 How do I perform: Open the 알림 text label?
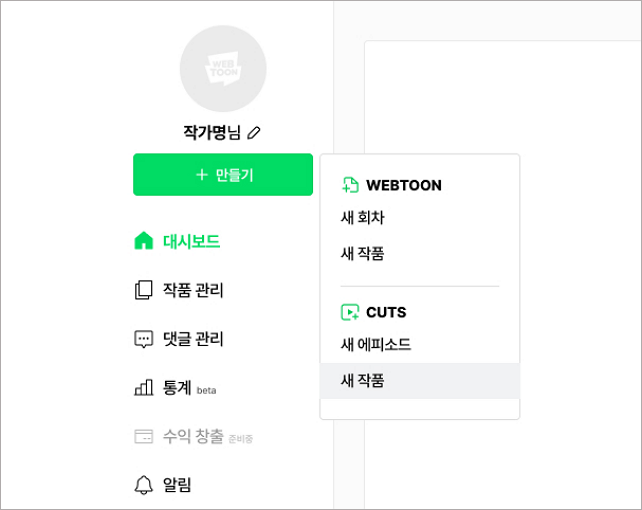click(177, 485)
